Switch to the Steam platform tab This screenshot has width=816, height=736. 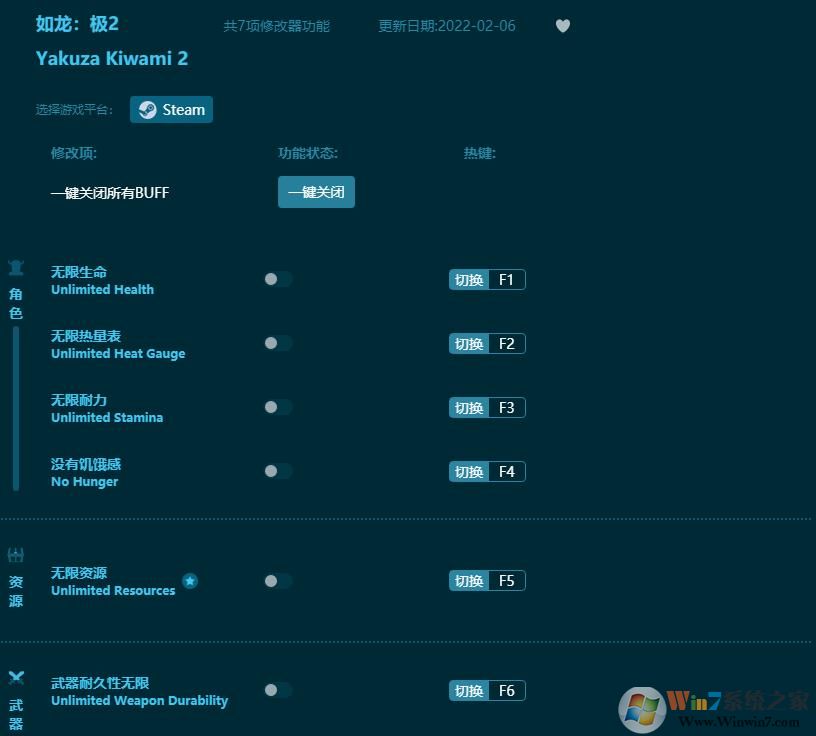[171, 109]
